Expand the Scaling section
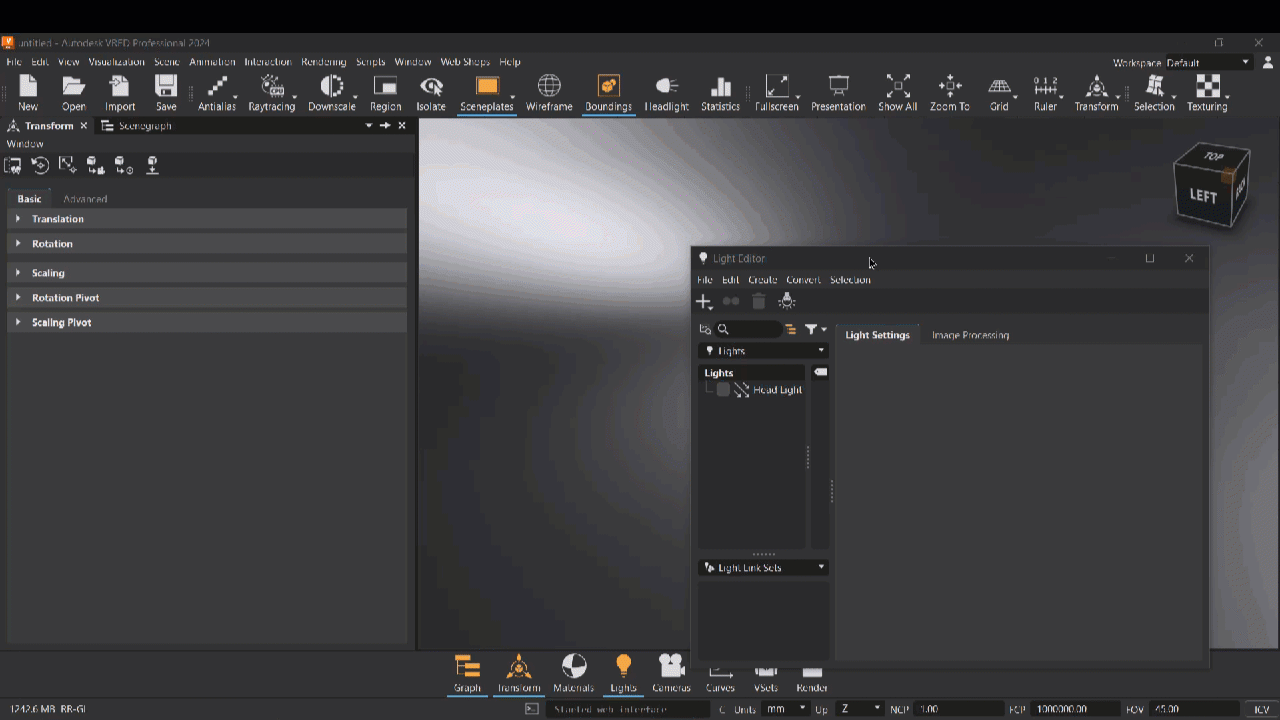1280x720 pixels. point(207,273)
